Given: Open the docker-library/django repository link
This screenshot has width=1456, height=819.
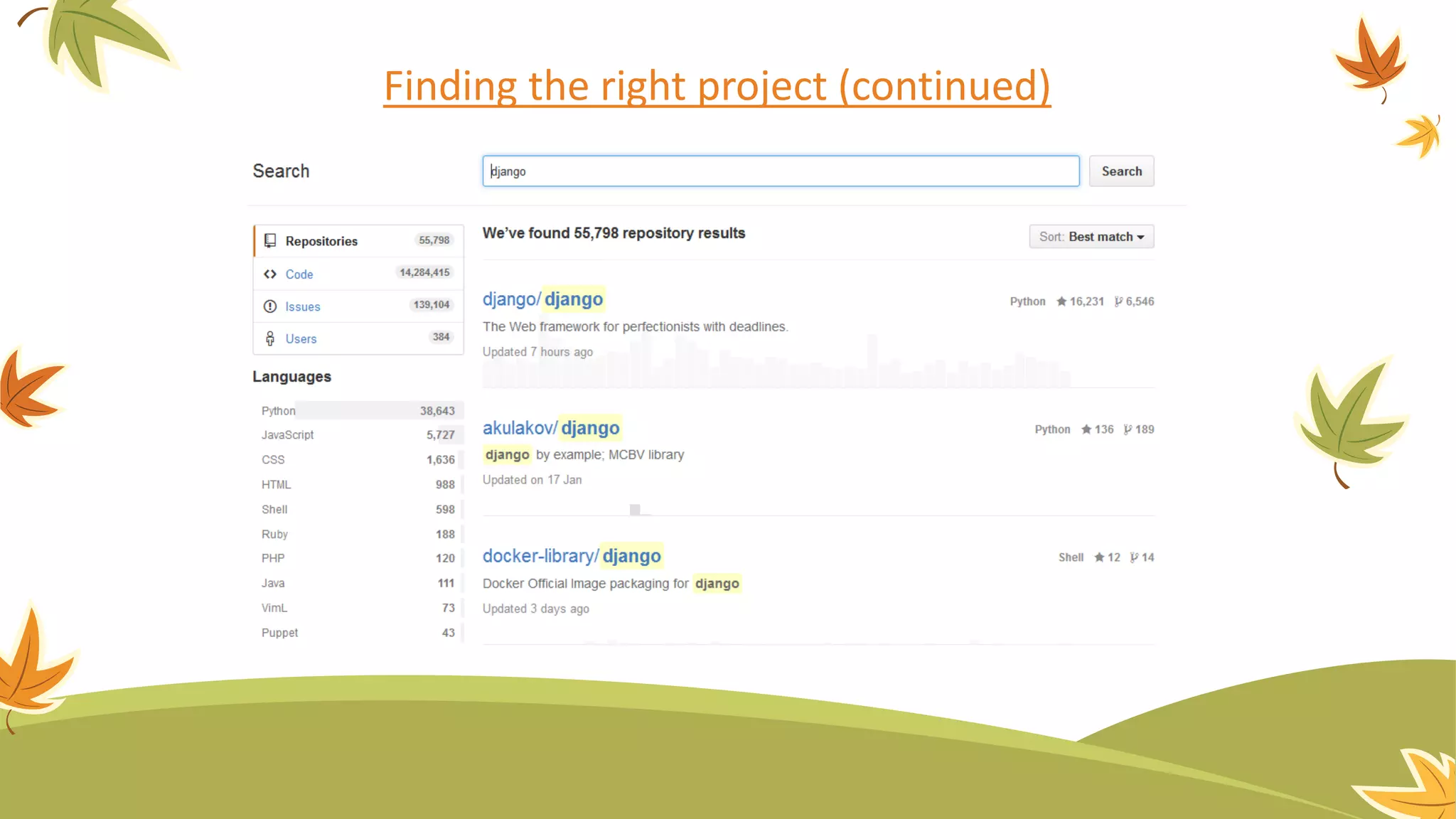Looking at the screenshot, I should (572, 556).
